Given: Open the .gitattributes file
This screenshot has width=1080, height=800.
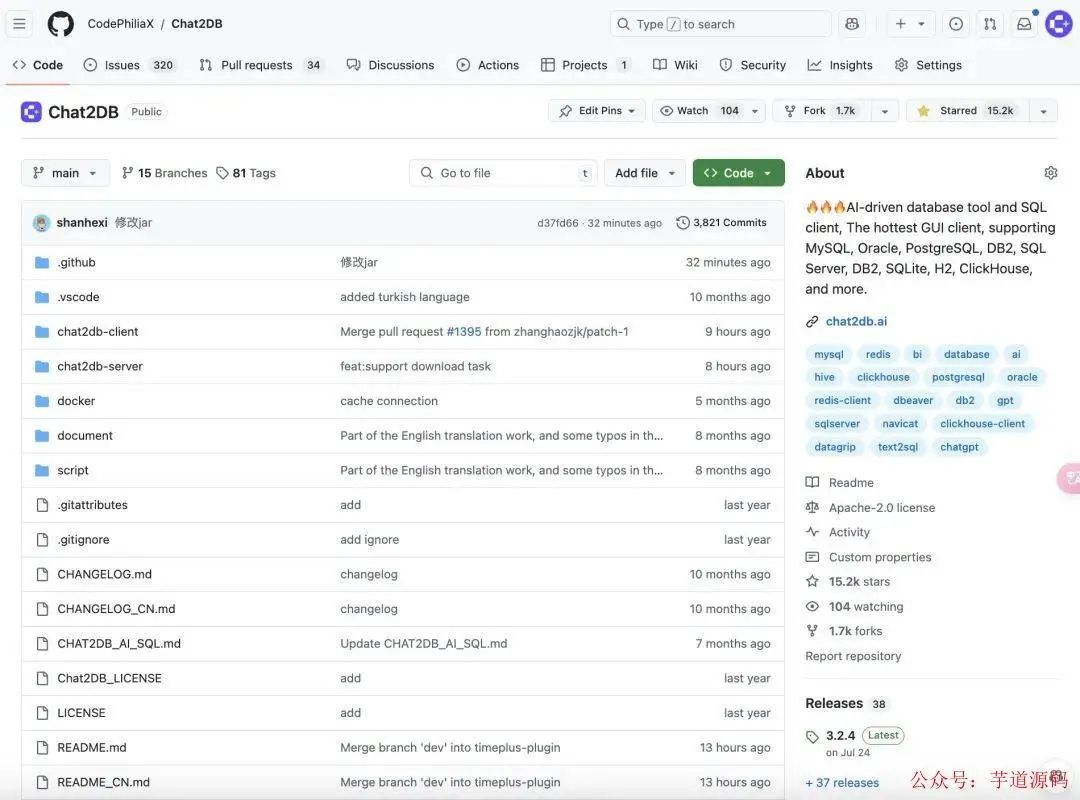Looking at the screenshot, I should point(92,505).
